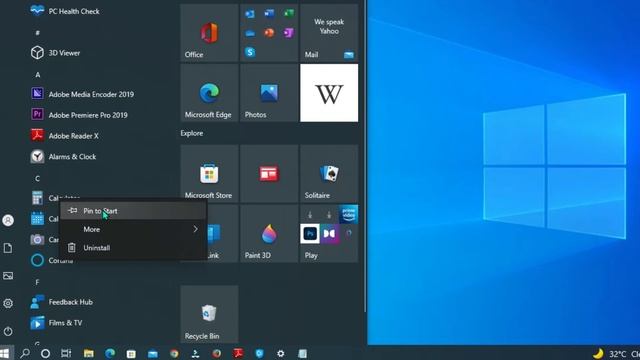Screen dimensions: 640x360
Task: Open the OneDrive icon in the folder tile
Action: [x=250, y=33]
